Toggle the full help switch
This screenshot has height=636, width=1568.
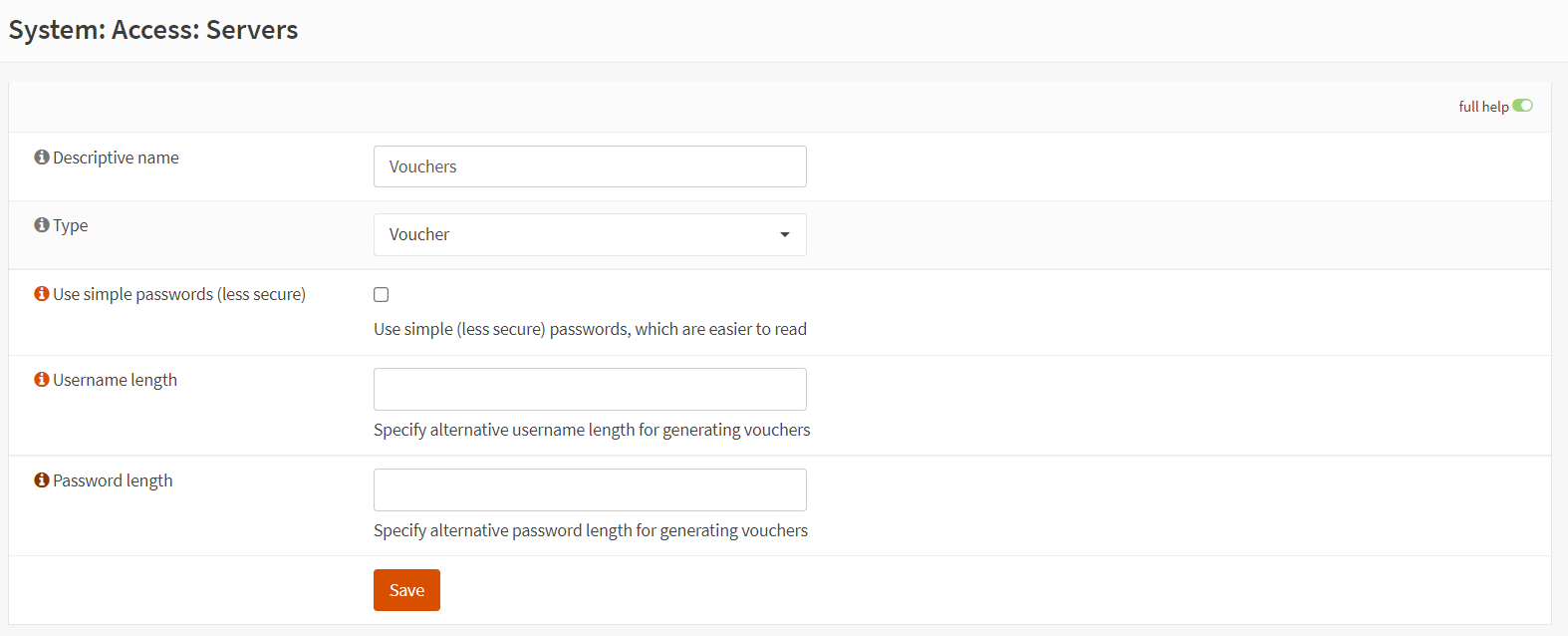click(x=1522, y=106)
